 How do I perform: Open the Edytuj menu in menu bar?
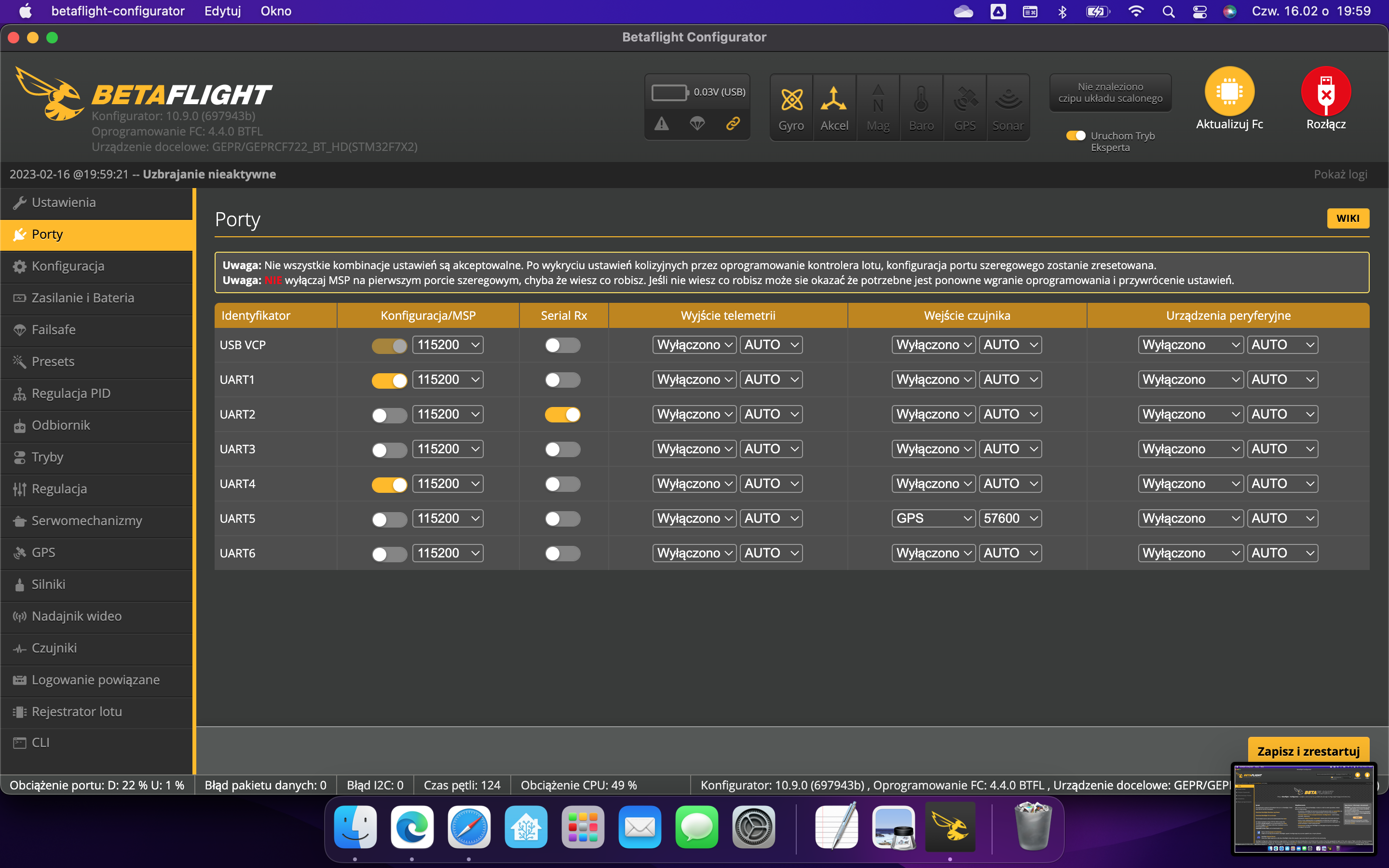pos(223,11)
